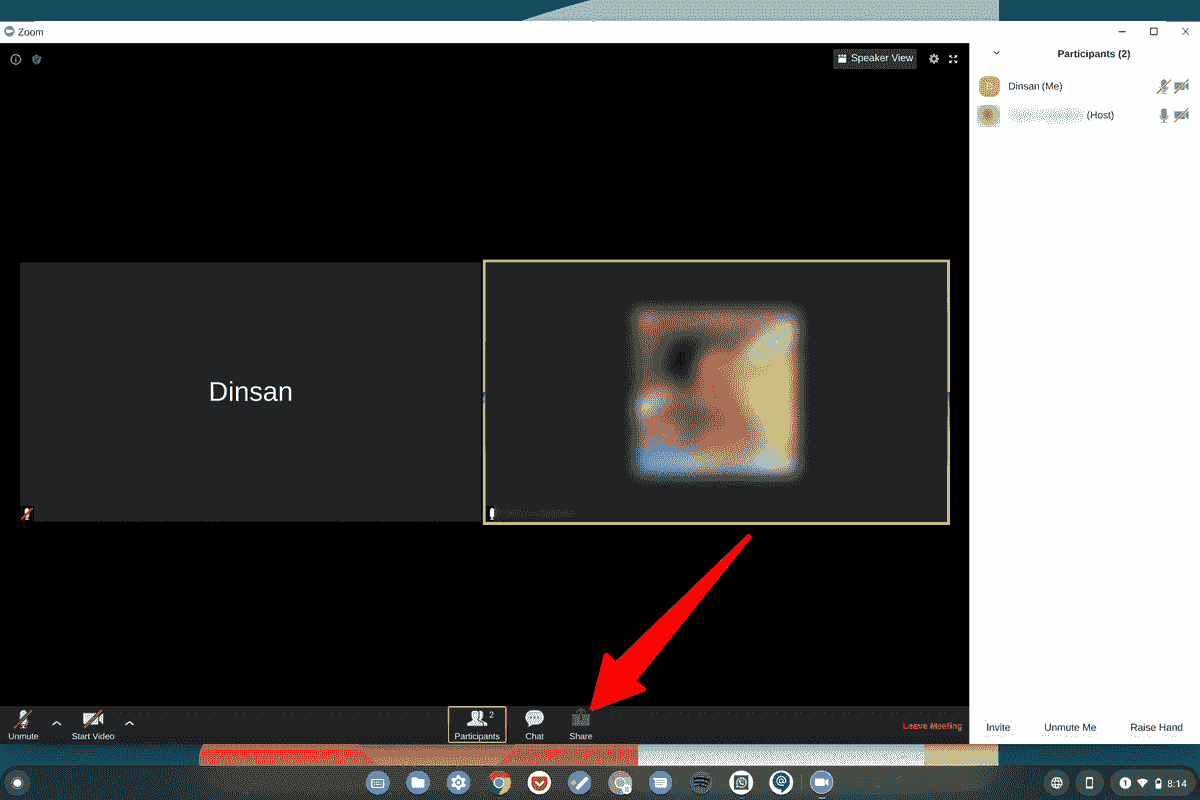Screen dimensions: 1200x800
Task: Click the meeting info icon top left
Action: point(15,59)
